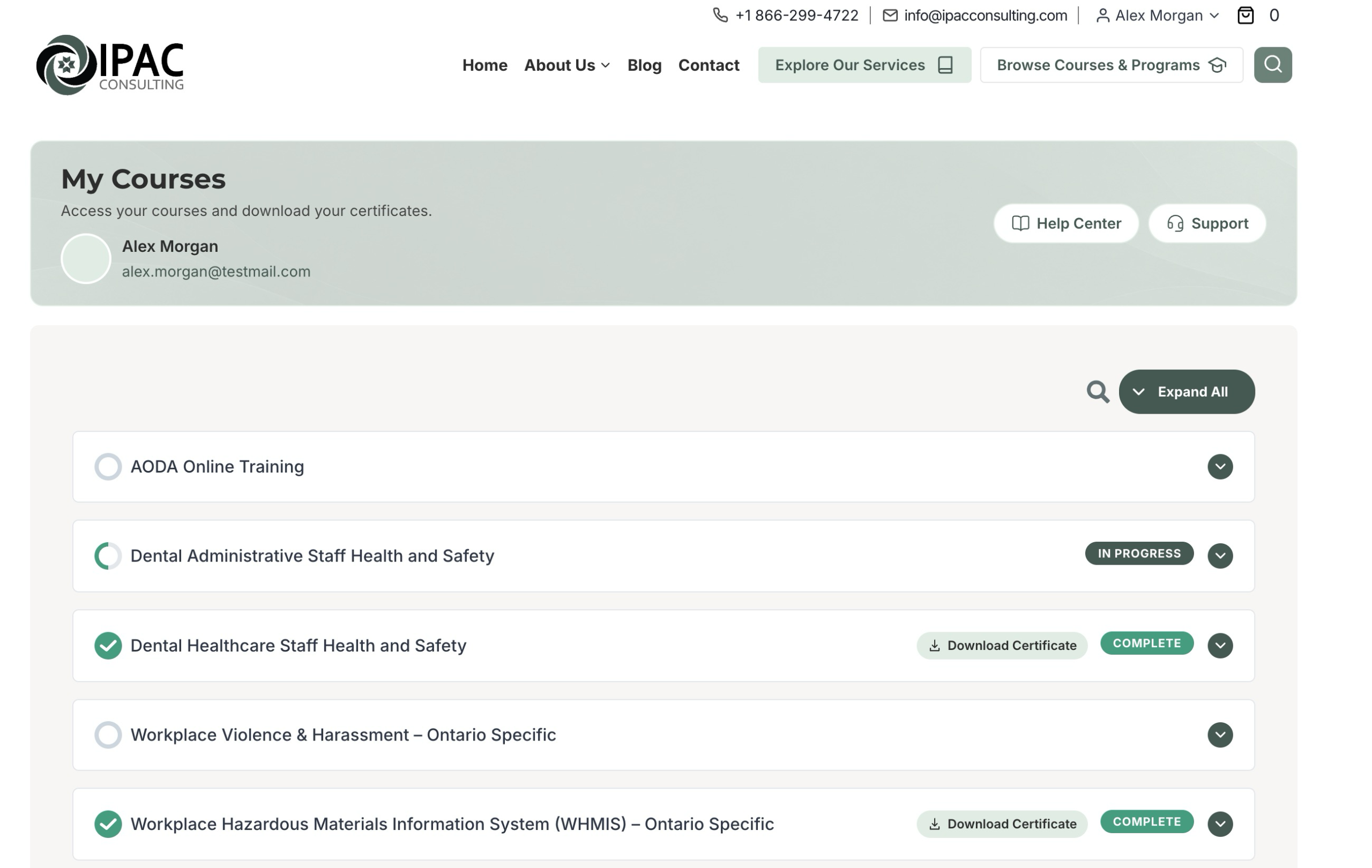Click alex.morgan@testmail.com text
Screen dimensions: 1372x868
click(x=216, y=272)
